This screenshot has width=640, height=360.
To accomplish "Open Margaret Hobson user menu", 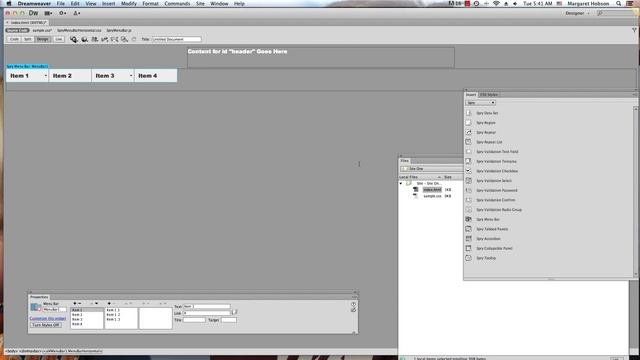I will tap(588, 4).
